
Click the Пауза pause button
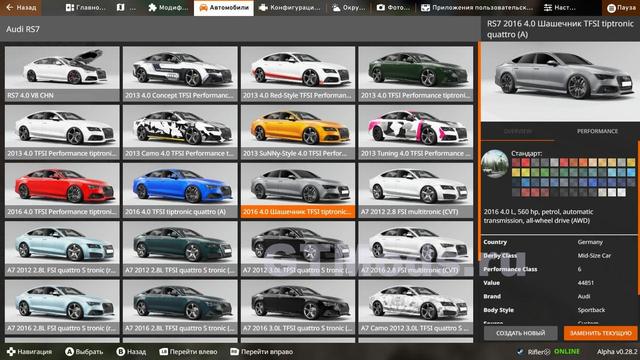coord(621,8)
